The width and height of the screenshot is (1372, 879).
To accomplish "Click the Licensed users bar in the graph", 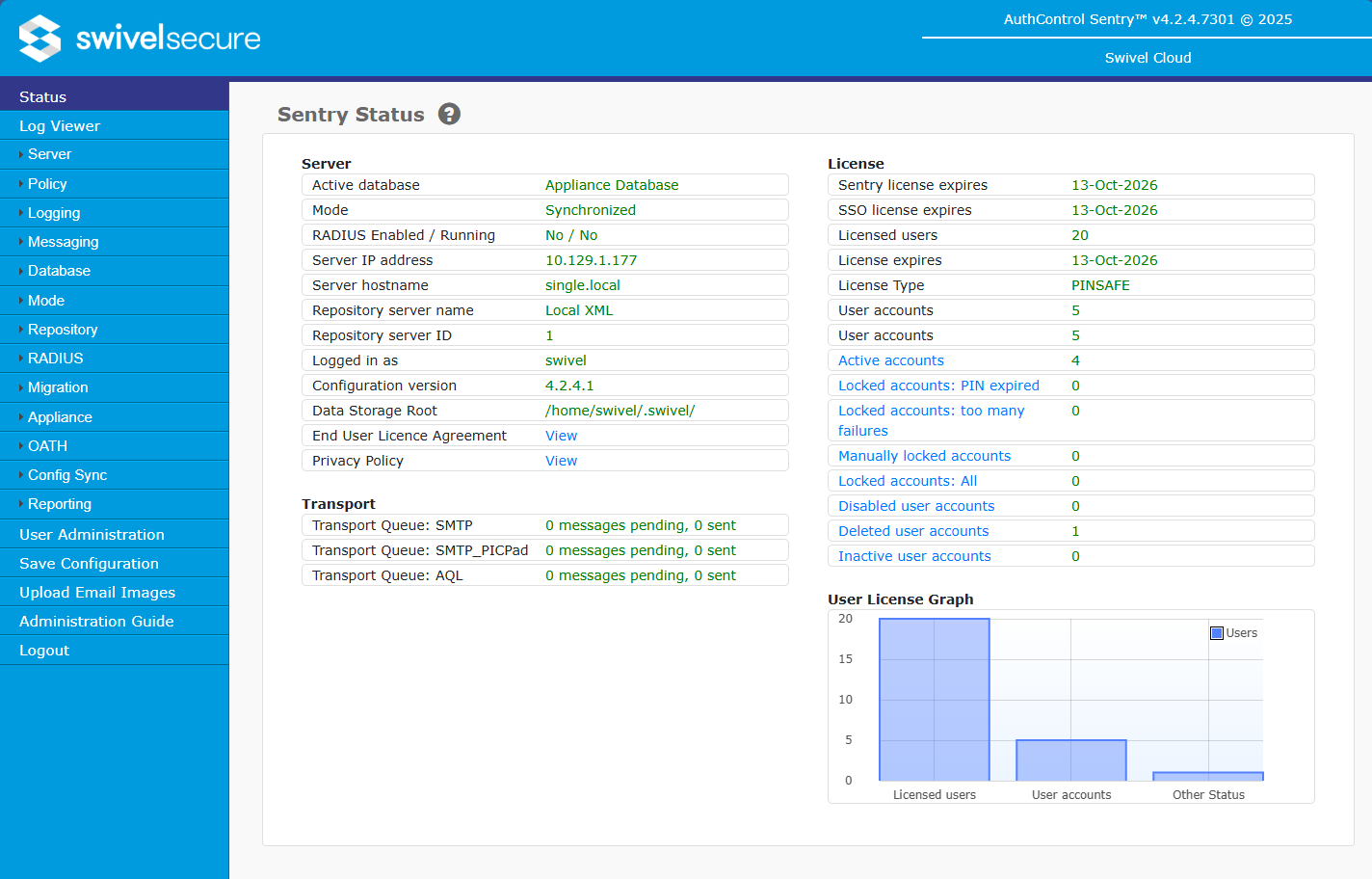I will click(x=933, y=699).
